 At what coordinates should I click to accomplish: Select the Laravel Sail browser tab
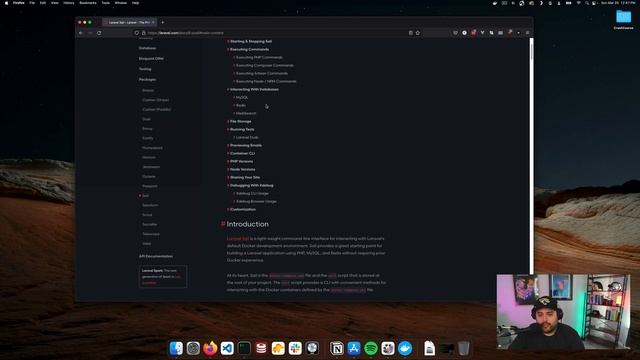coord(129,22)
